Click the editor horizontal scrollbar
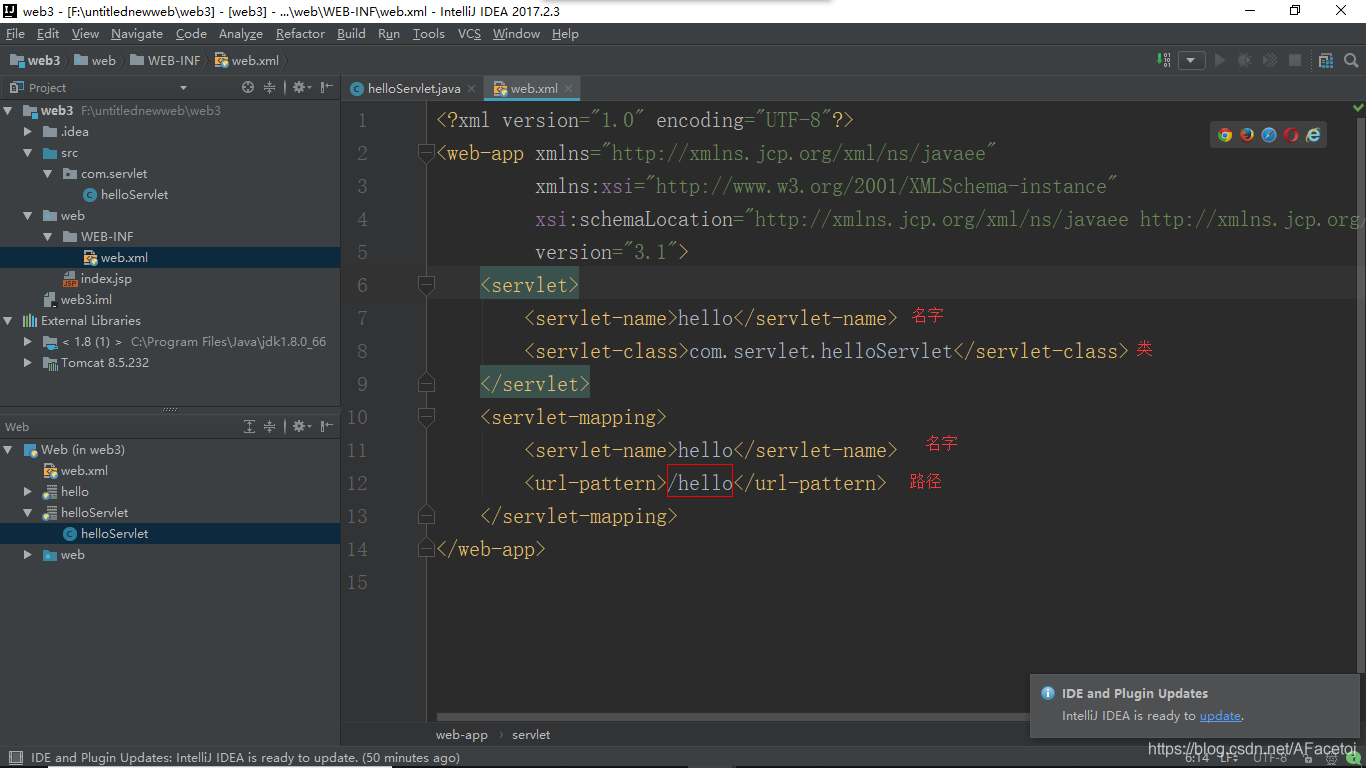The image size is (1366, 768). click(x=735, y=717)
